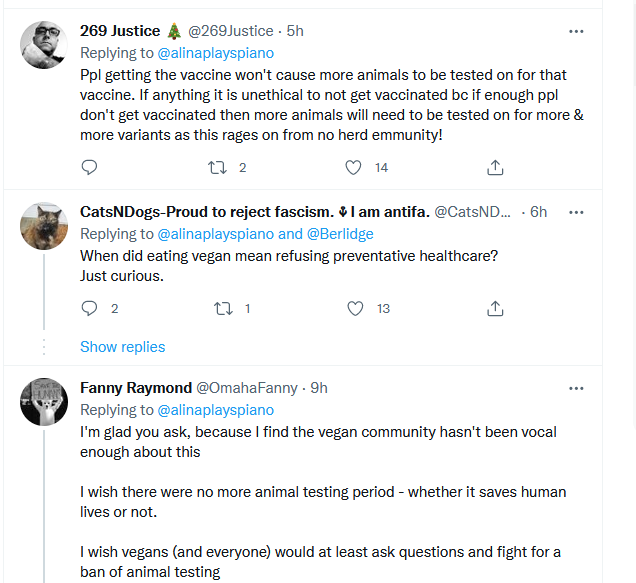Screen dimensions: 636x583
Task: Reply to 269 Justice's tweet
Action: point(89,168)
